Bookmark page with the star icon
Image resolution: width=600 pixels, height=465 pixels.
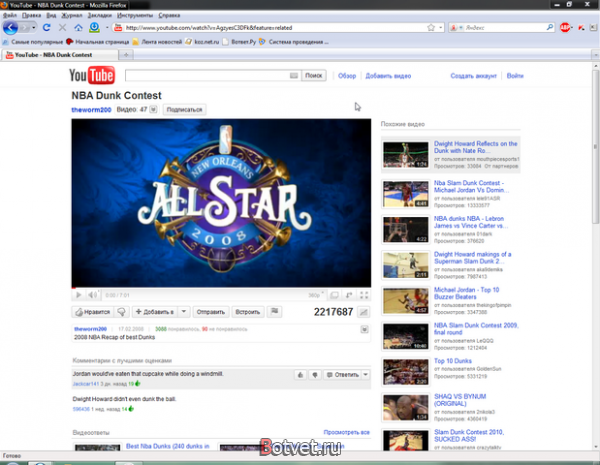(x=431, y=28)
